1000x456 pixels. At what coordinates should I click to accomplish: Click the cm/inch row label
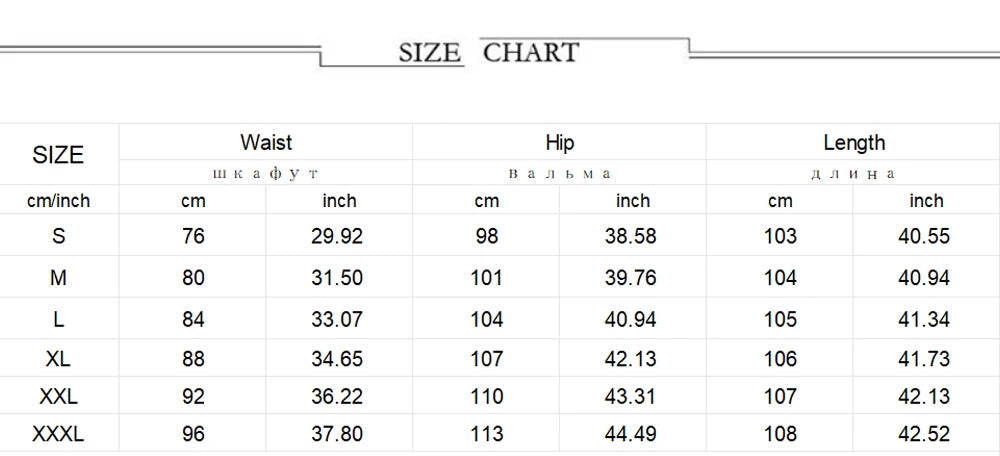click(x=59, y=201)
